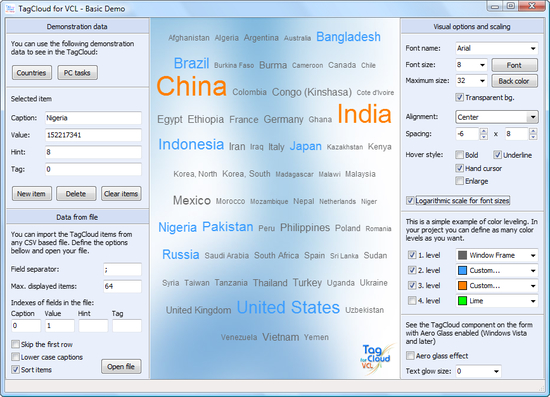The image size is (550, 397).
Task: Click the green Lime color swatch
Action: click(463, 301)
